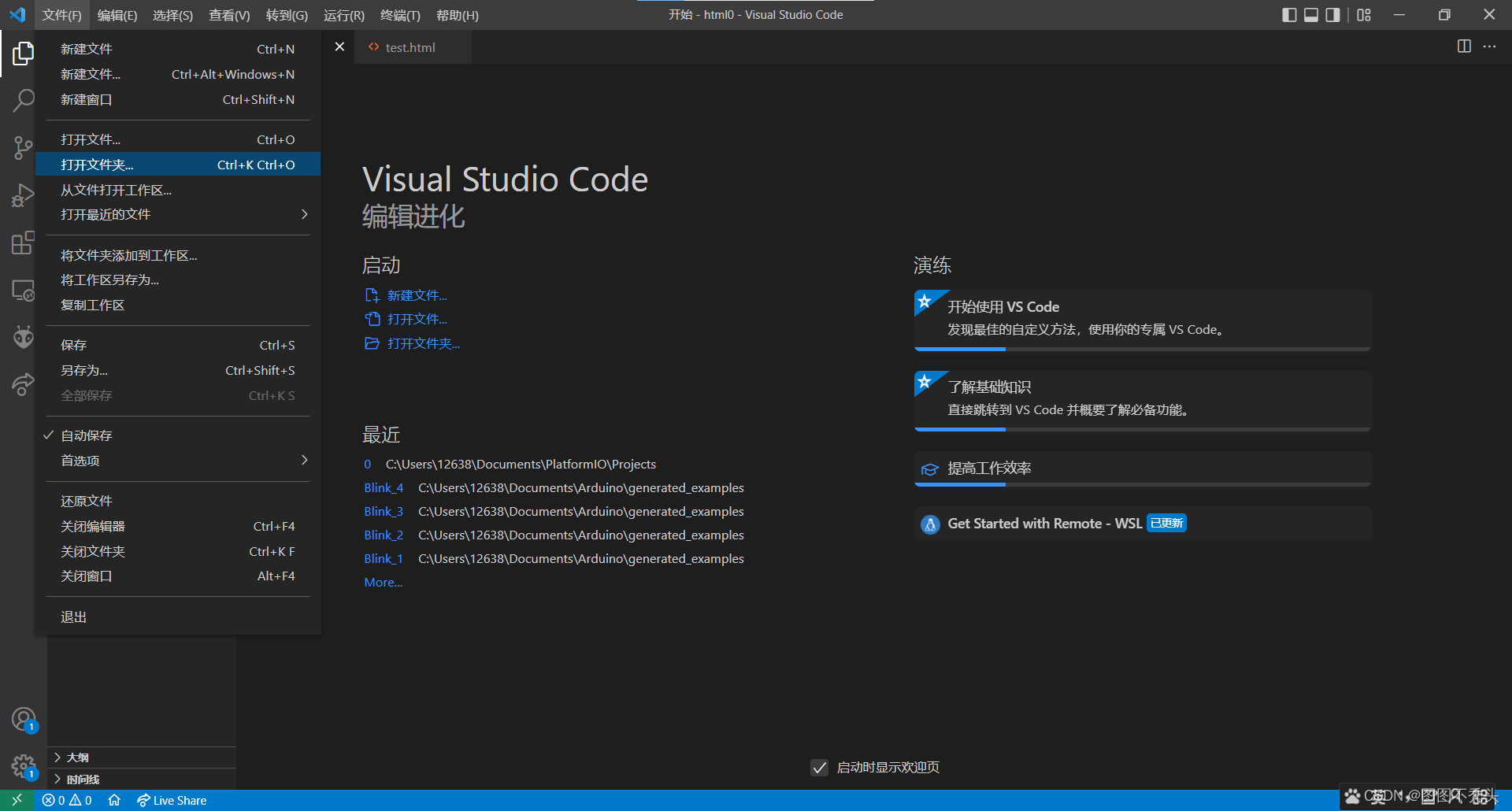The height and width of the screenshot is (811, 1512).
Task: Open recent project link 0
Action: tap(367, 464)
